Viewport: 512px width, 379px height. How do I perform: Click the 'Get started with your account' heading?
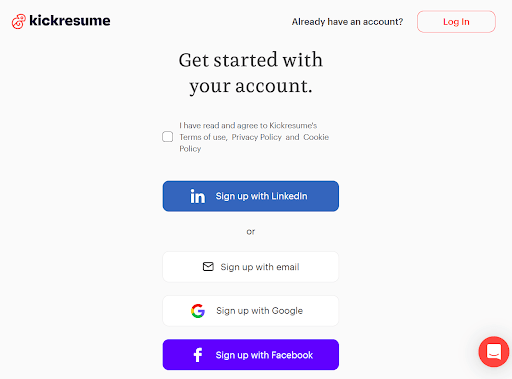click(251, 73)
